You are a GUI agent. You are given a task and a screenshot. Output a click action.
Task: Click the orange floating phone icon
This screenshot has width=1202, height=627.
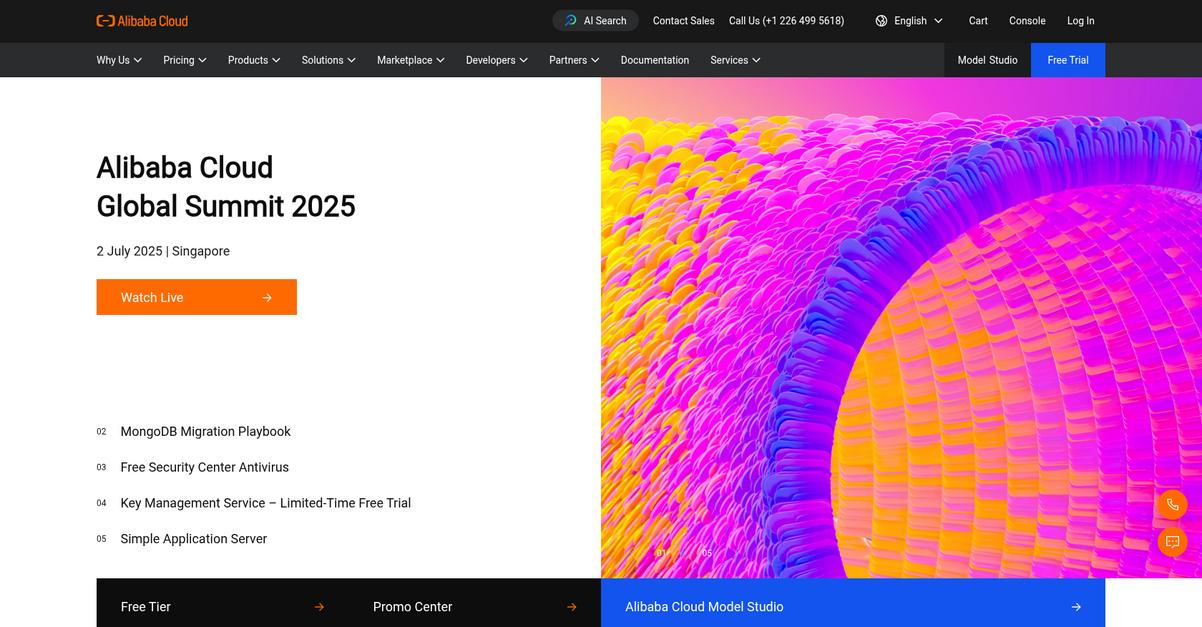1172,505
